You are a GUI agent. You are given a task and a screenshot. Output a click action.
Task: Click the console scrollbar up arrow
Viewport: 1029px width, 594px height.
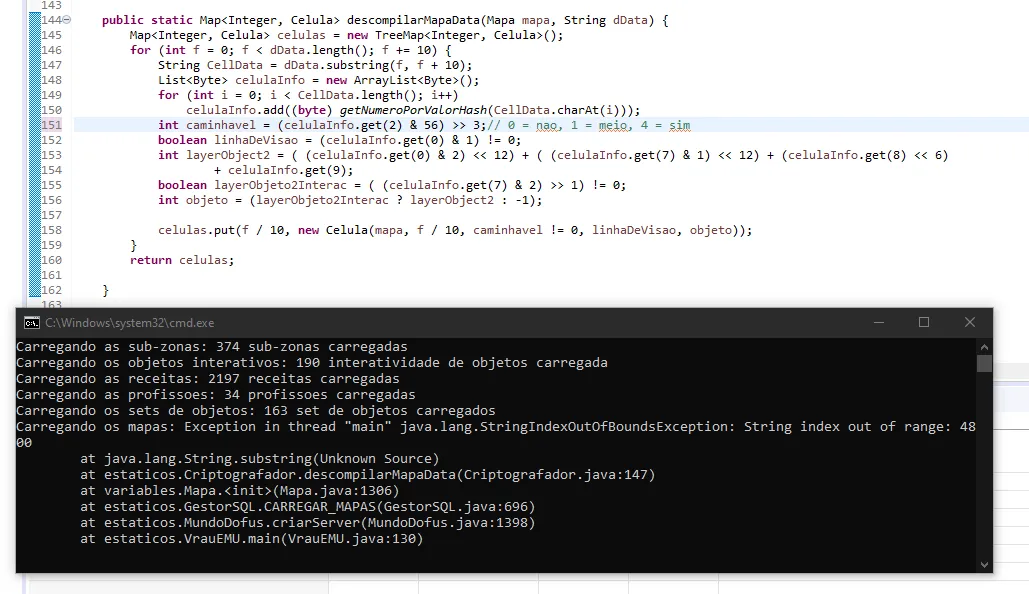click(x=984, y=346)
